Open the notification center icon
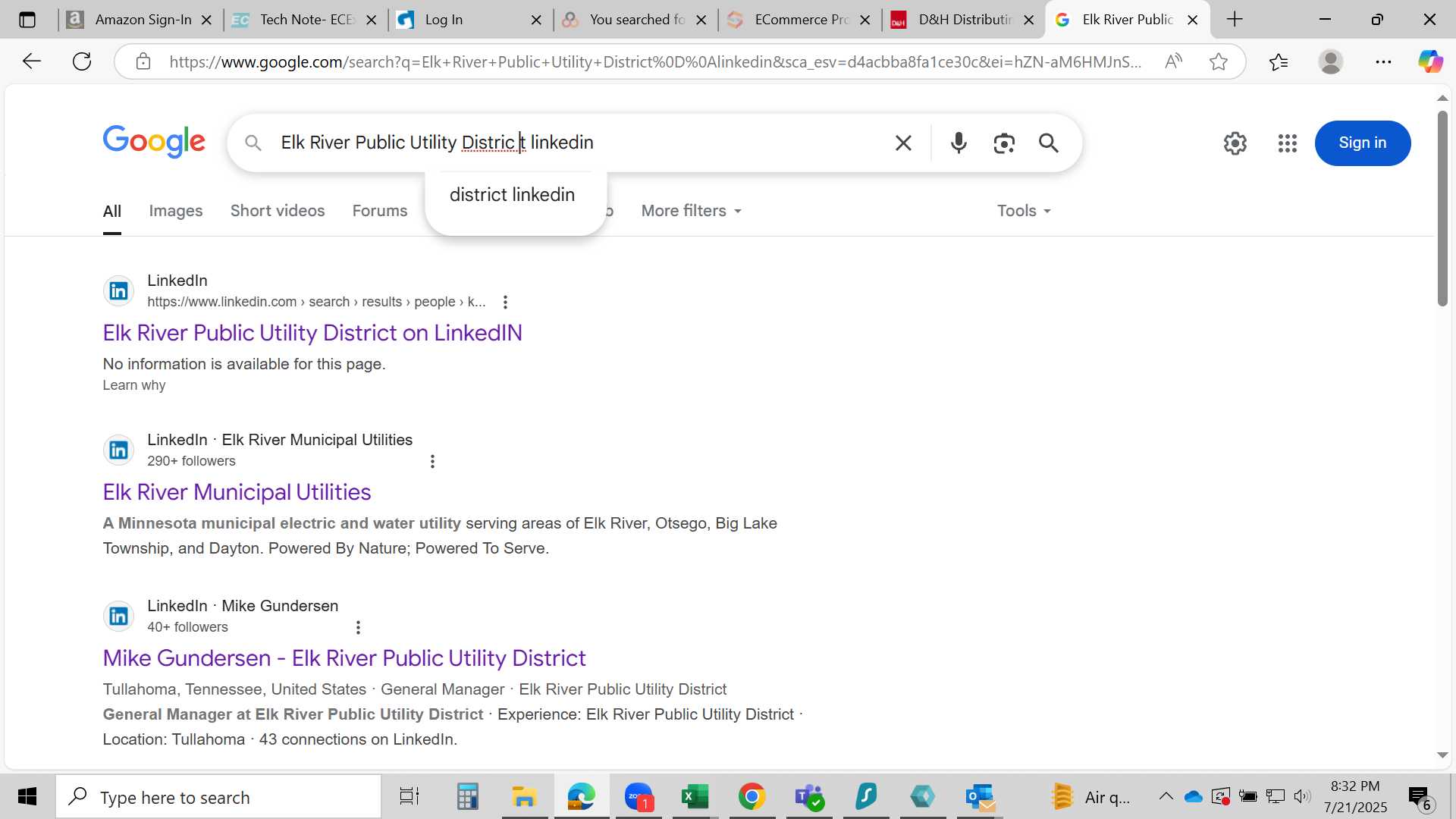The height and width of the screenshot is (819, 1456). coord(1420,797)
